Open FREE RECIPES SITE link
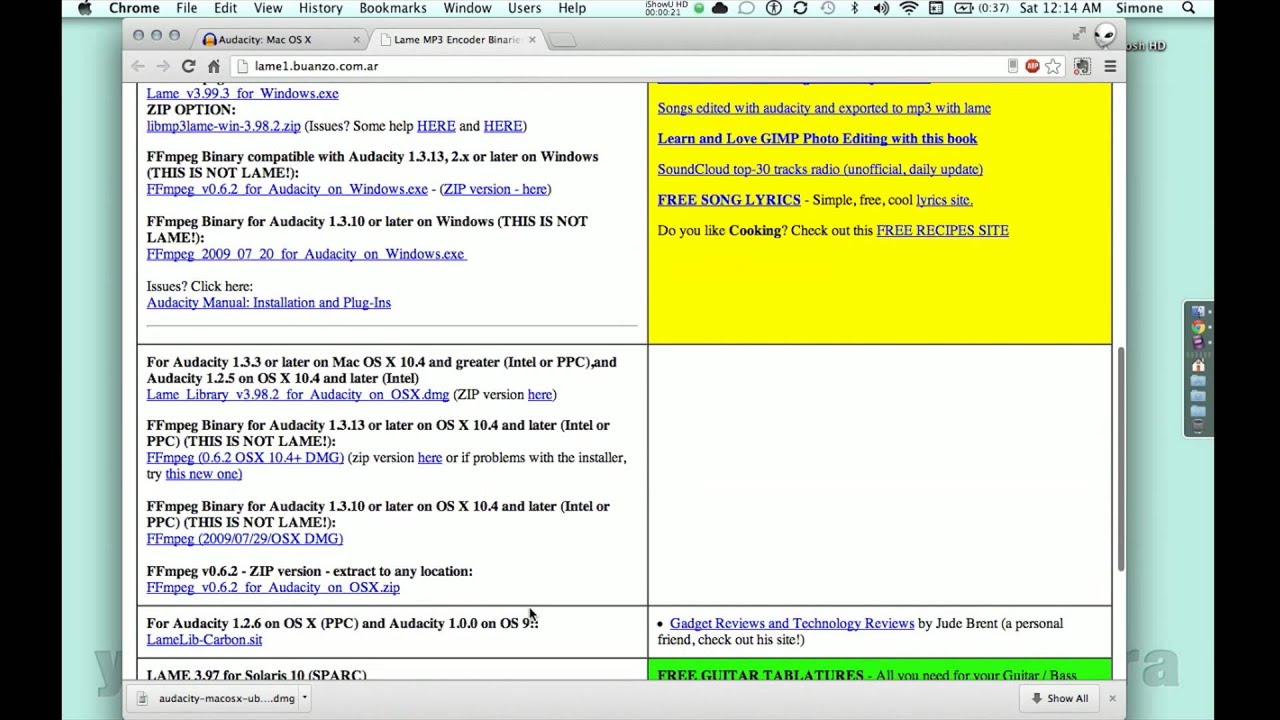1280x720 pixels. coord(942,230)
